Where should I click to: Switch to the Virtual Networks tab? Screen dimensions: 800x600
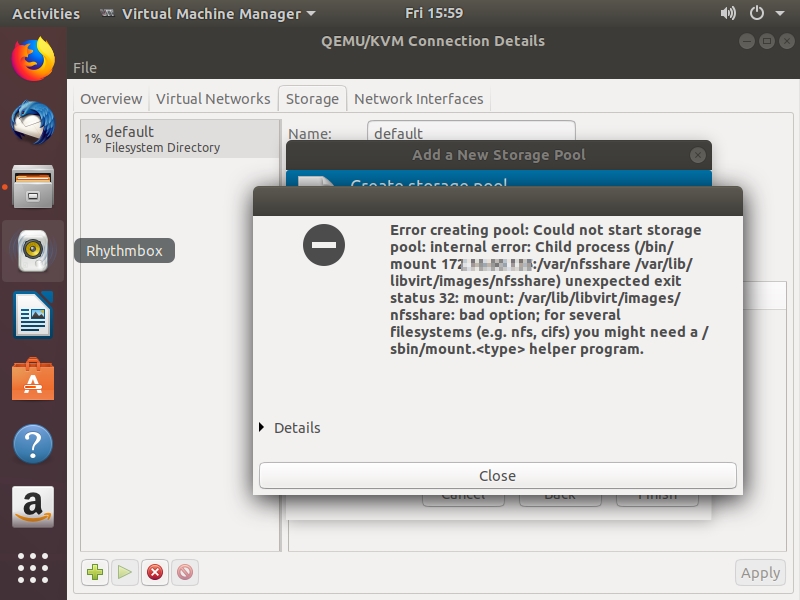click(x=213, y=99)
